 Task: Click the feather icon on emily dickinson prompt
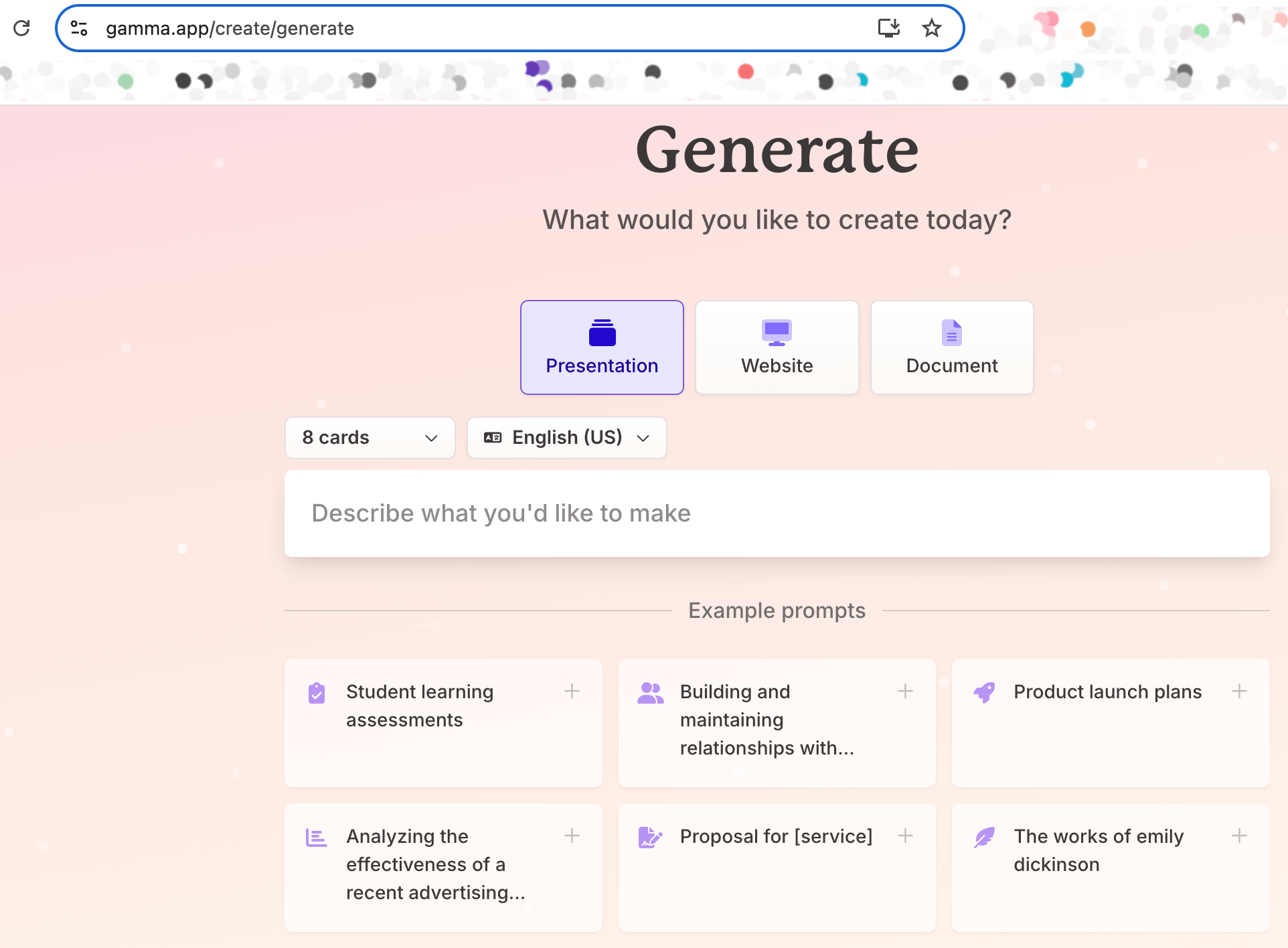[984, 838]
